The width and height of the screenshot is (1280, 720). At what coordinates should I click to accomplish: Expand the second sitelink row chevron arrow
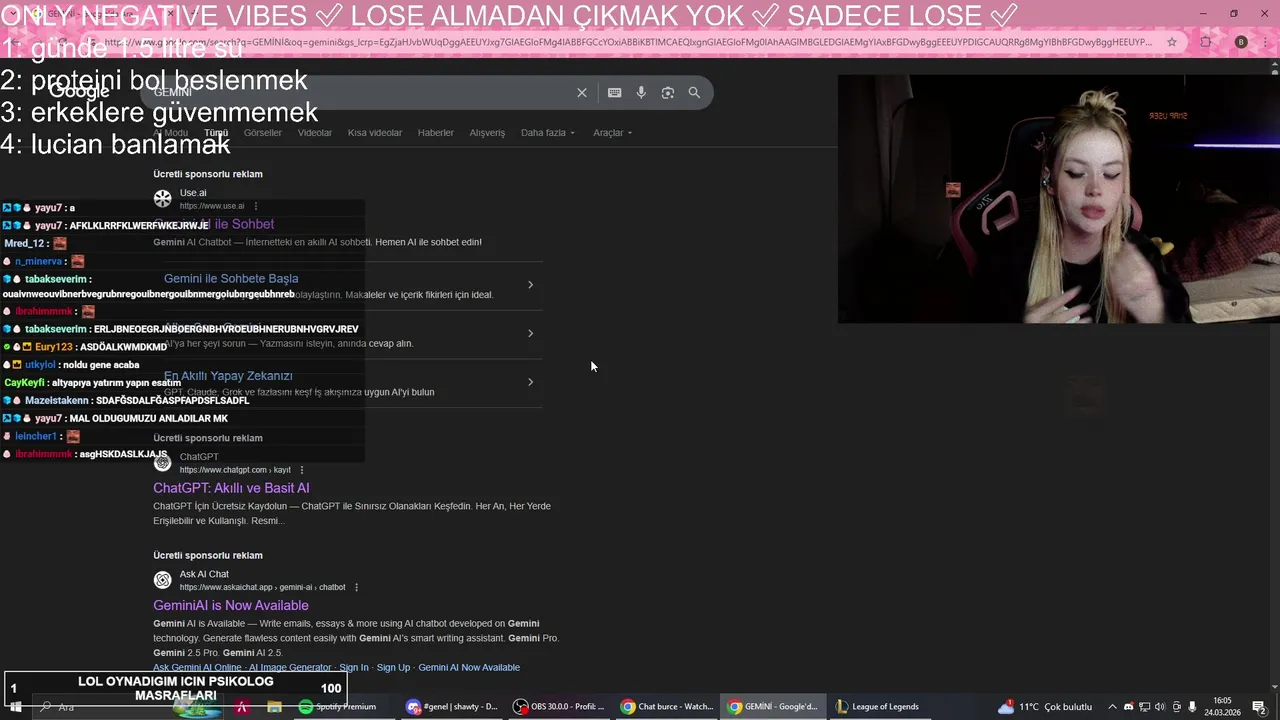tap(530, 333)
